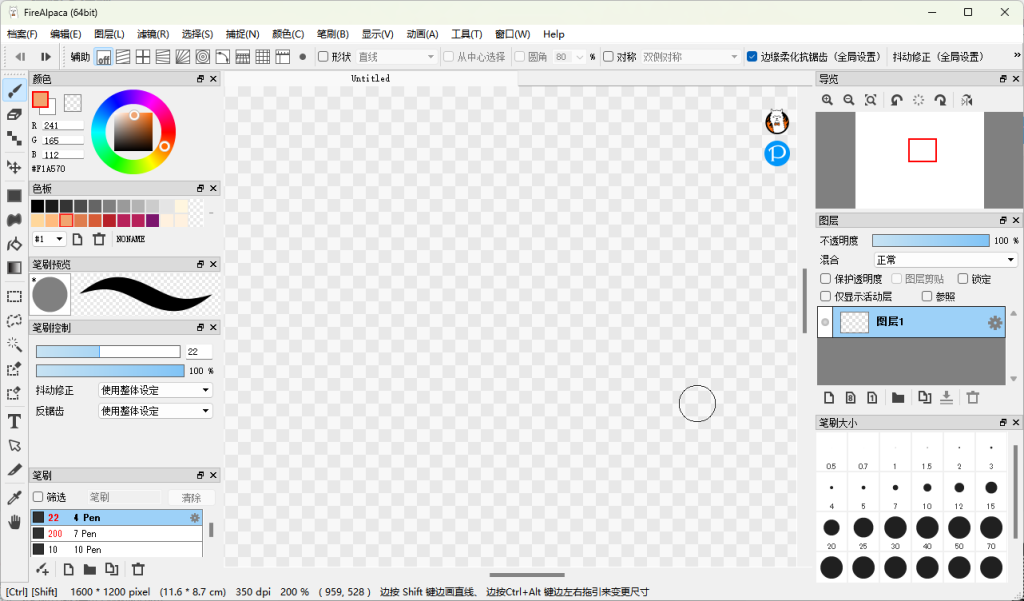The width and height of the screenshot is (1024, 601).
Task: Open the 抖动修正 dropdown in brush control
Action: tap(156, 390)
